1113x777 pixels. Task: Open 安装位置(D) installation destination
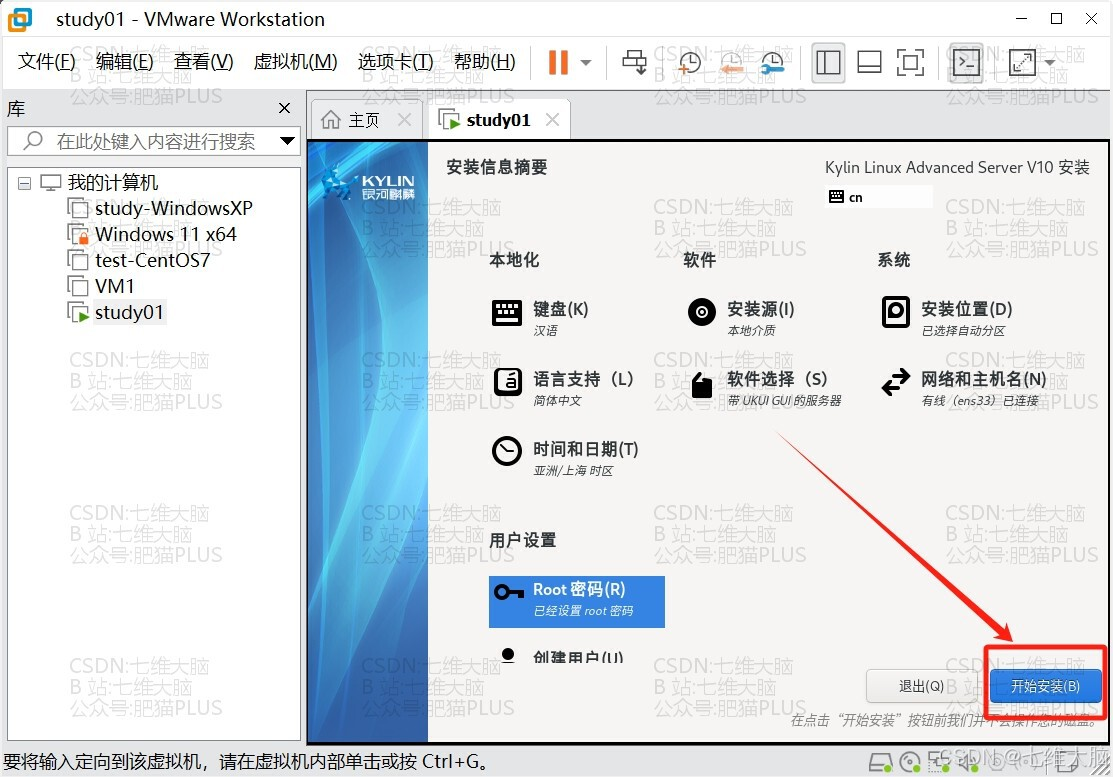[x=947, y=317]
